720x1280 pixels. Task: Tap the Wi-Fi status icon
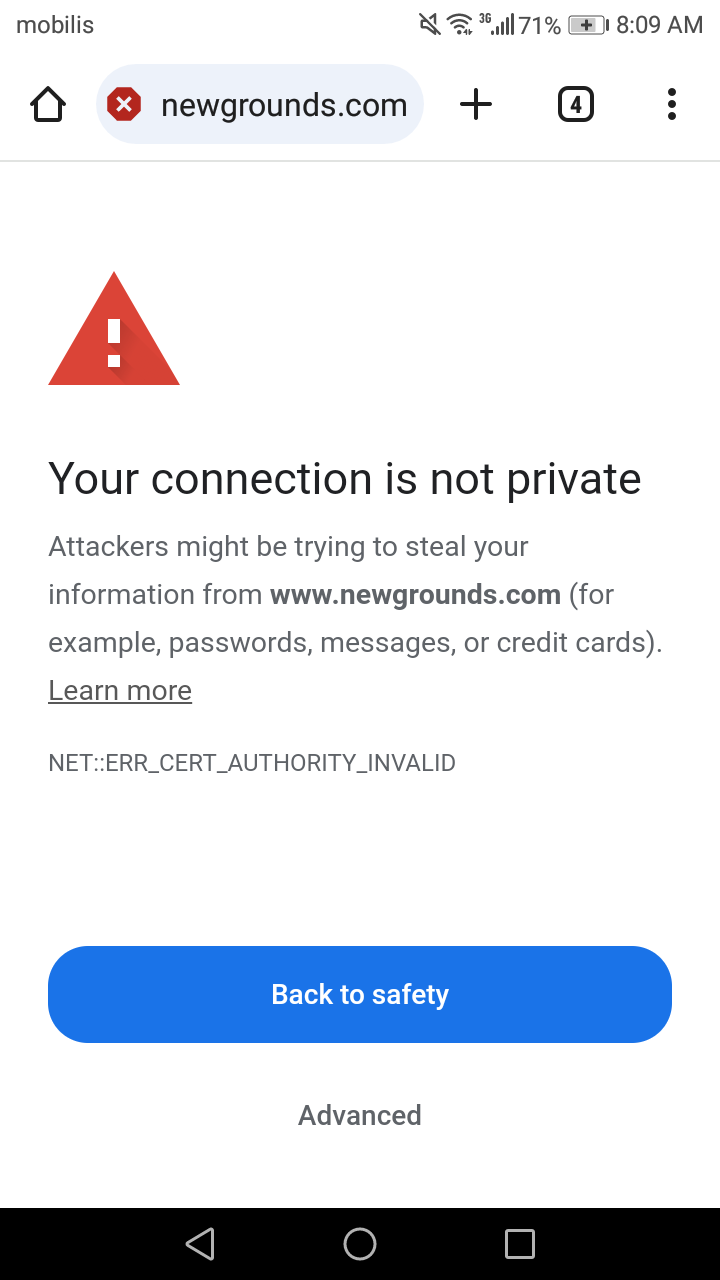click(460, 24)
